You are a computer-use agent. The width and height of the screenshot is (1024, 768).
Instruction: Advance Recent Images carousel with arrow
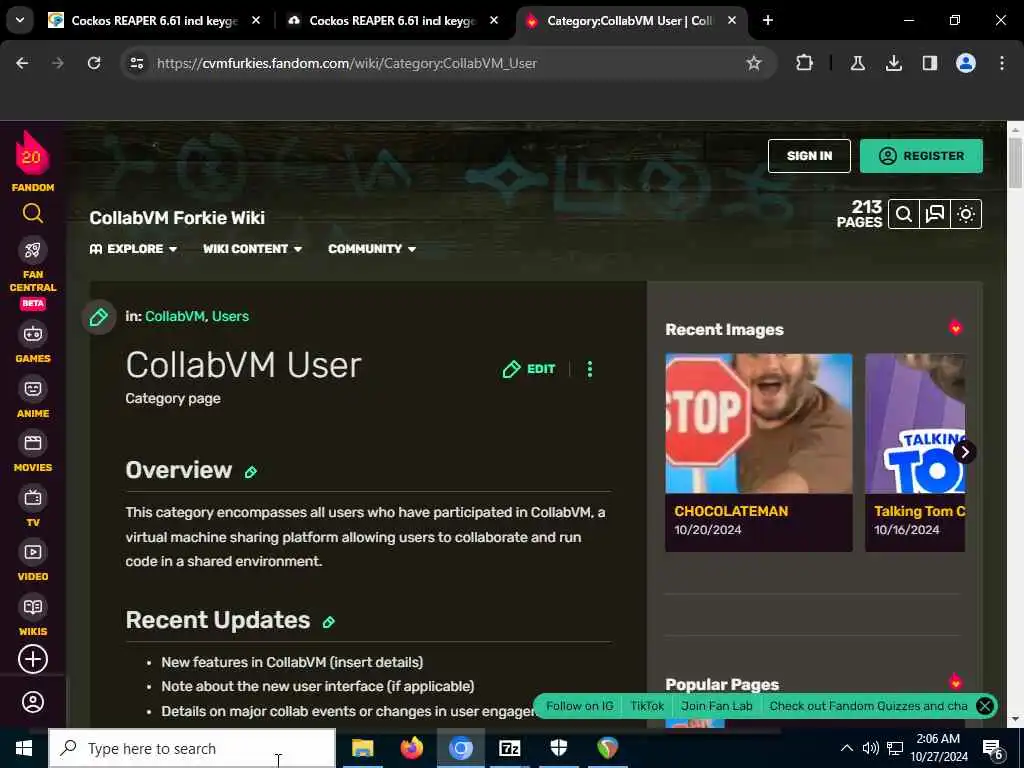pos(964,452)
